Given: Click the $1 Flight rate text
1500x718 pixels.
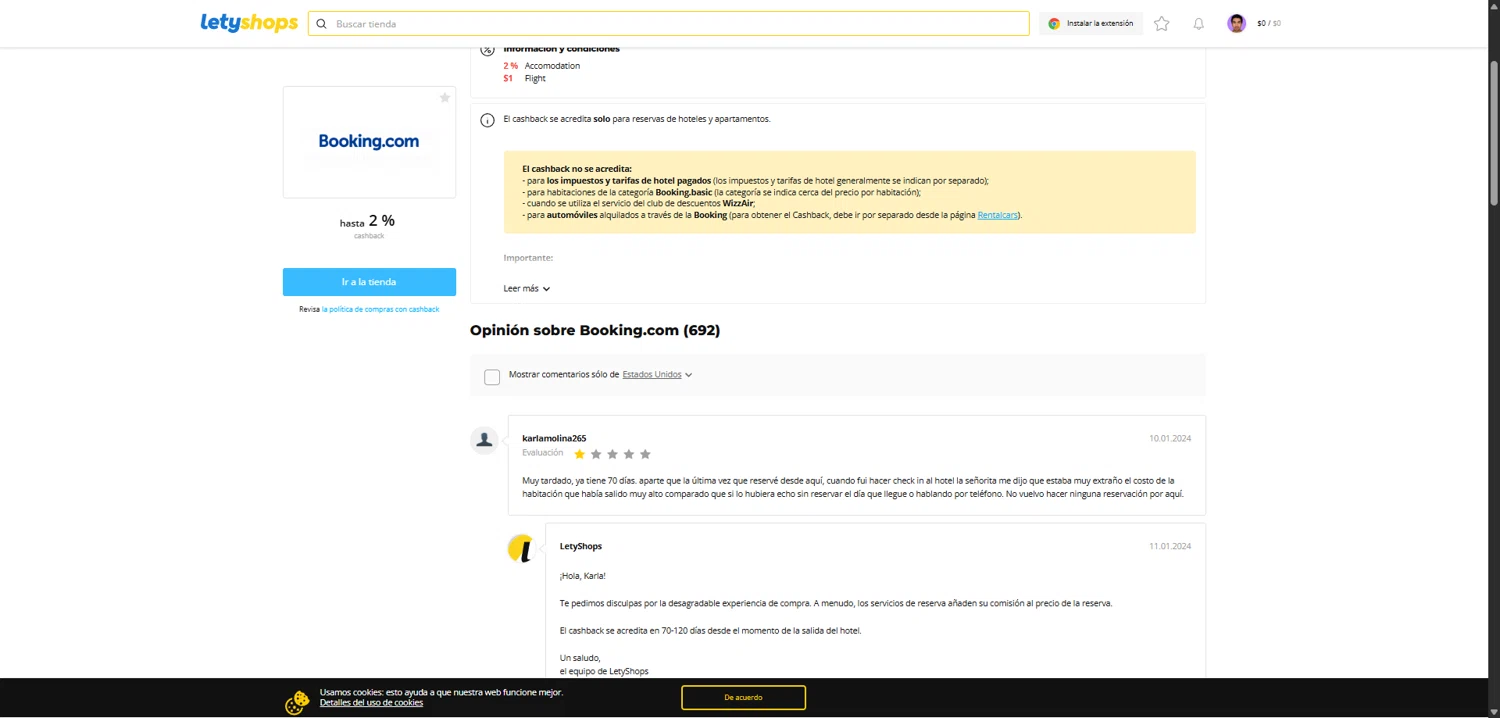Looking at the screenshot, I should (525, 78).
